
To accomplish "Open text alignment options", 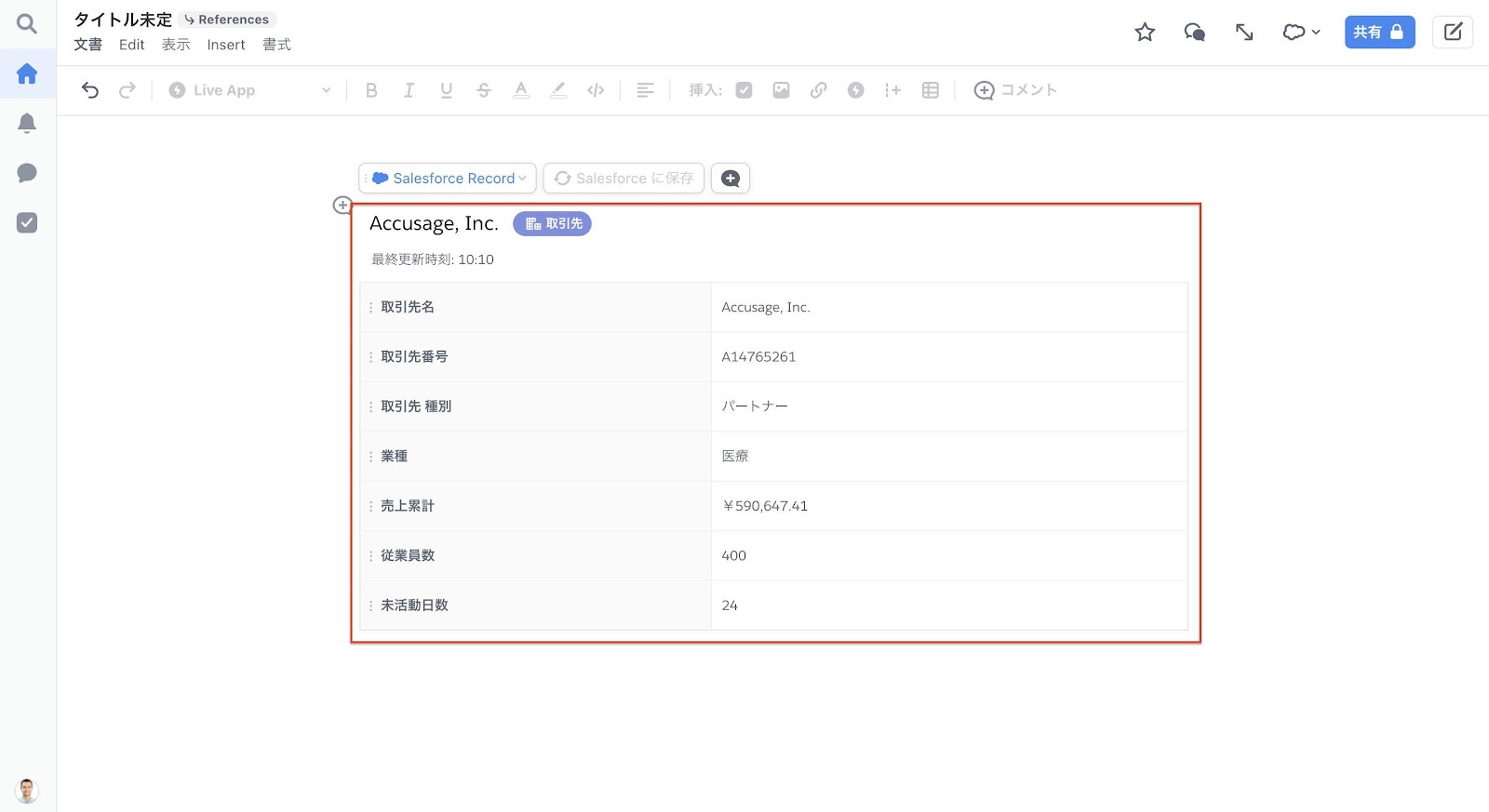I will click(x=645, y=90).
